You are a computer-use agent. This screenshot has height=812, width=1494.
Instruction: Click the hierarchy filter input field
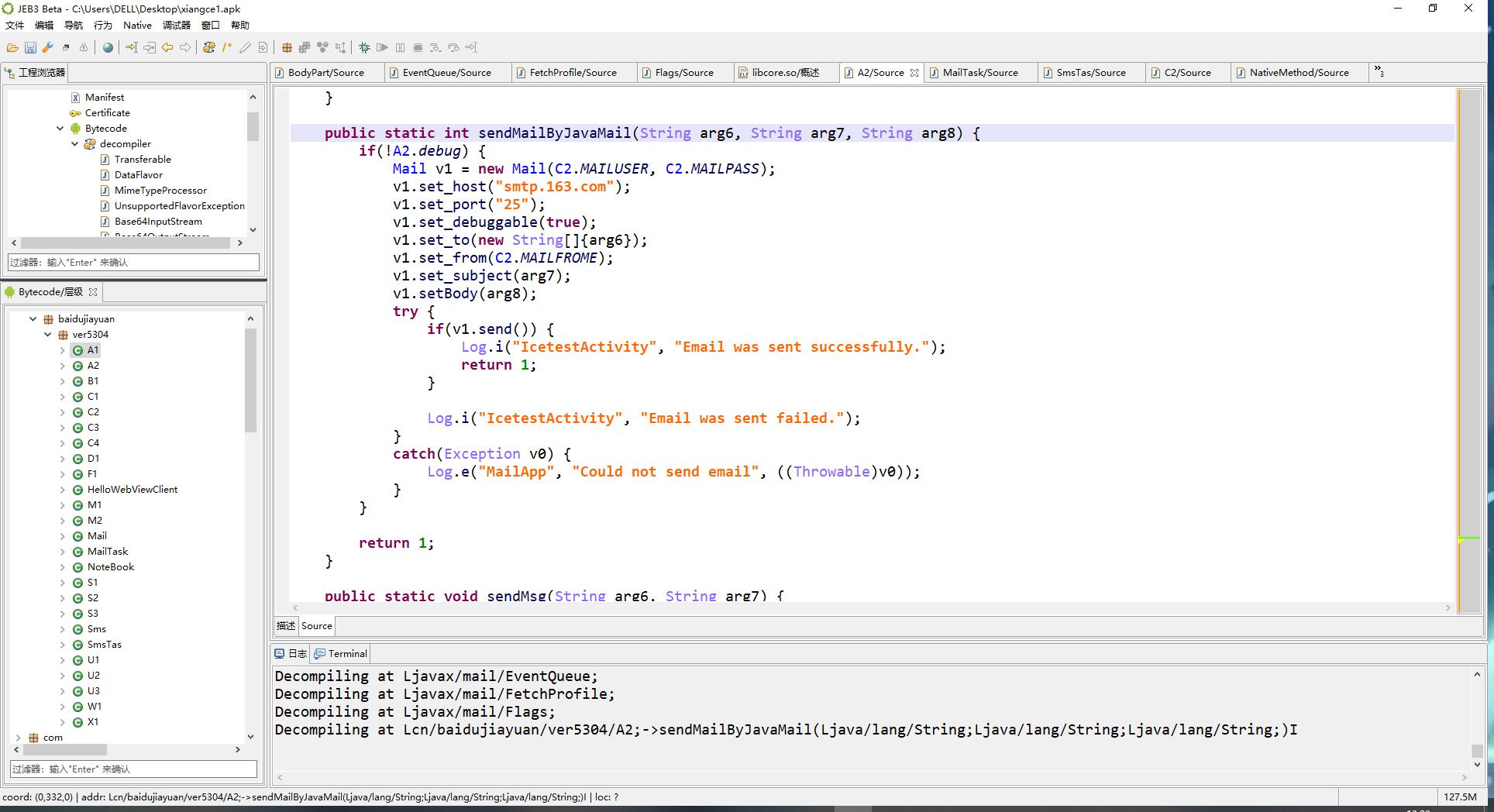tap(133, 769)
